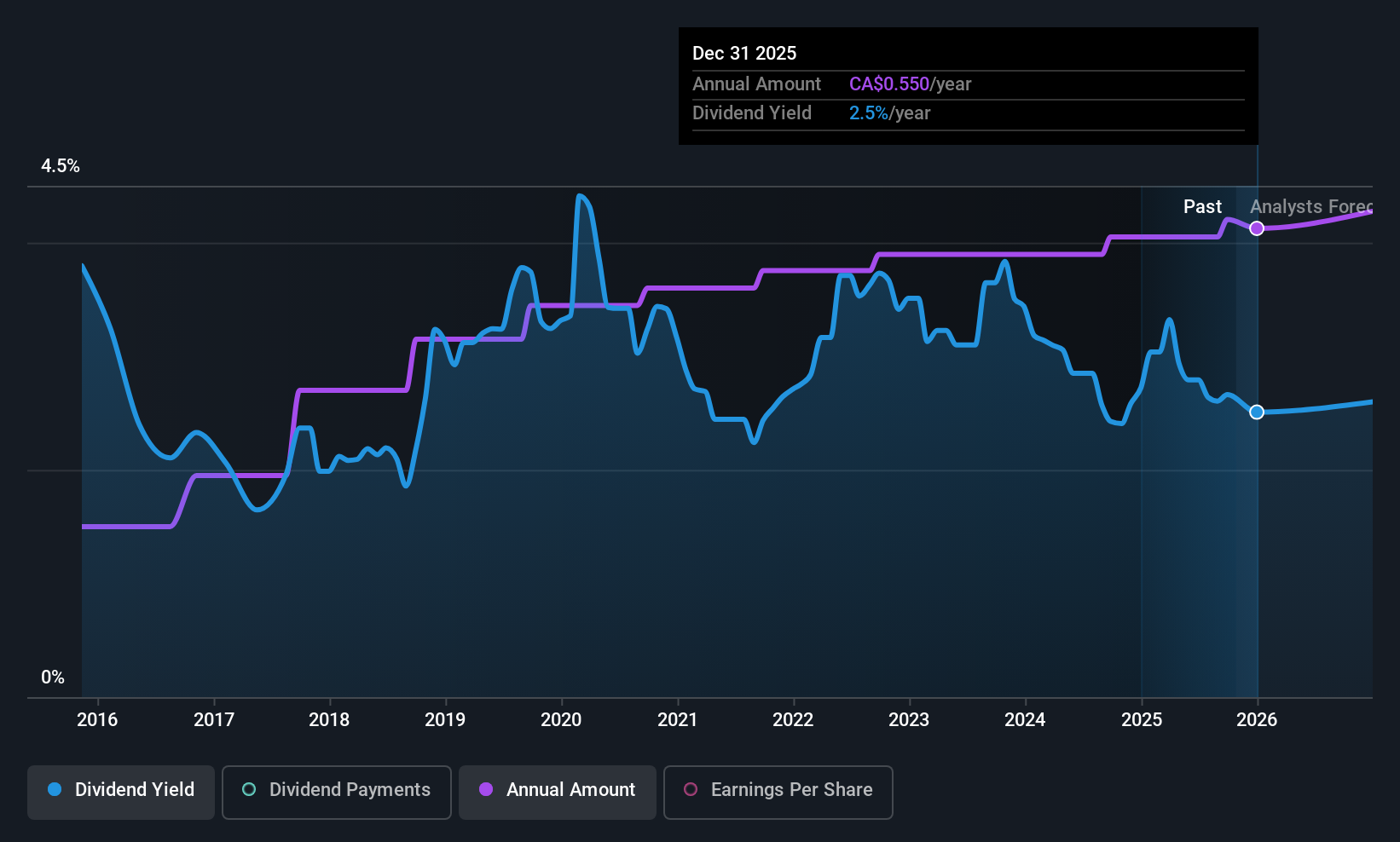Viewport: 1400px width, 842px height.
Task: Click the teal Dividend Payments circle icon
Action: (248, 790)
